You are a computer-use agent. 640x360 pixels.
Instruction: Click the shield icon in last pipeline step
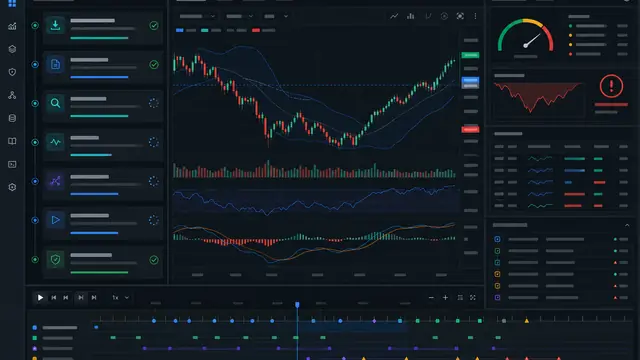[x=55, y=259]
